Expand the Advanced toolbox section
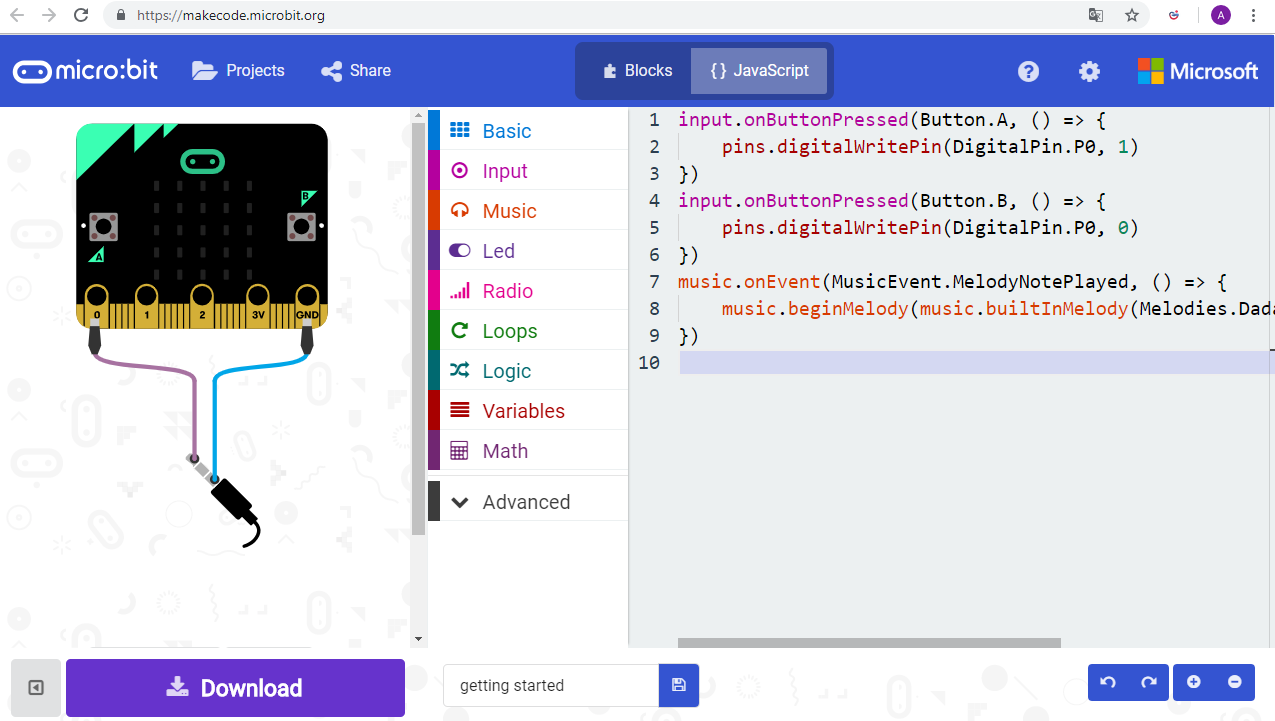This screenshot has height=721, width=1275. pyautogui.click(x=528, y=501)
